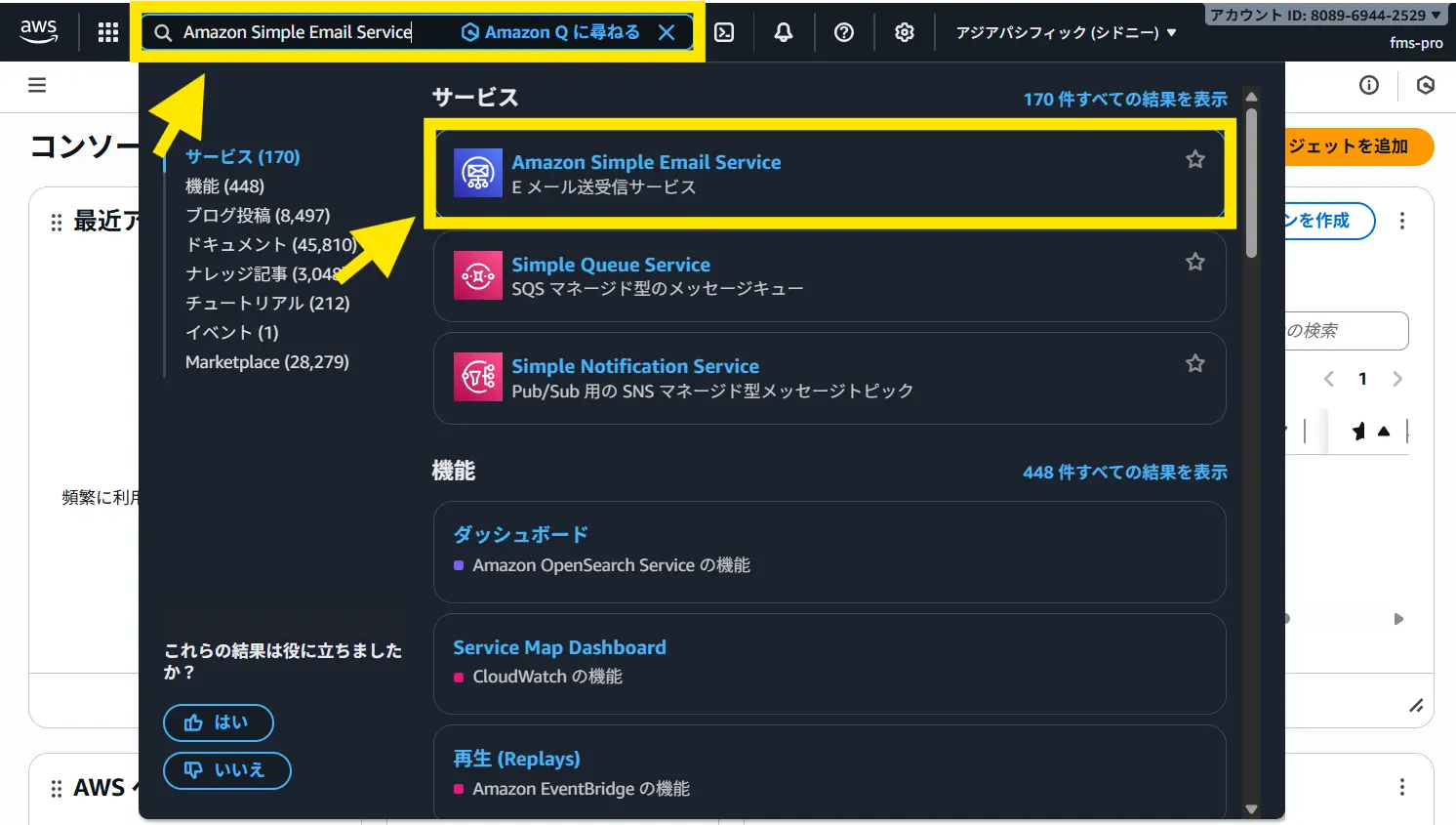The width and height of the screenshot is (1456, 825).
Task: Star Simple Notification Service as favorite
Action: coord(1194,363)
